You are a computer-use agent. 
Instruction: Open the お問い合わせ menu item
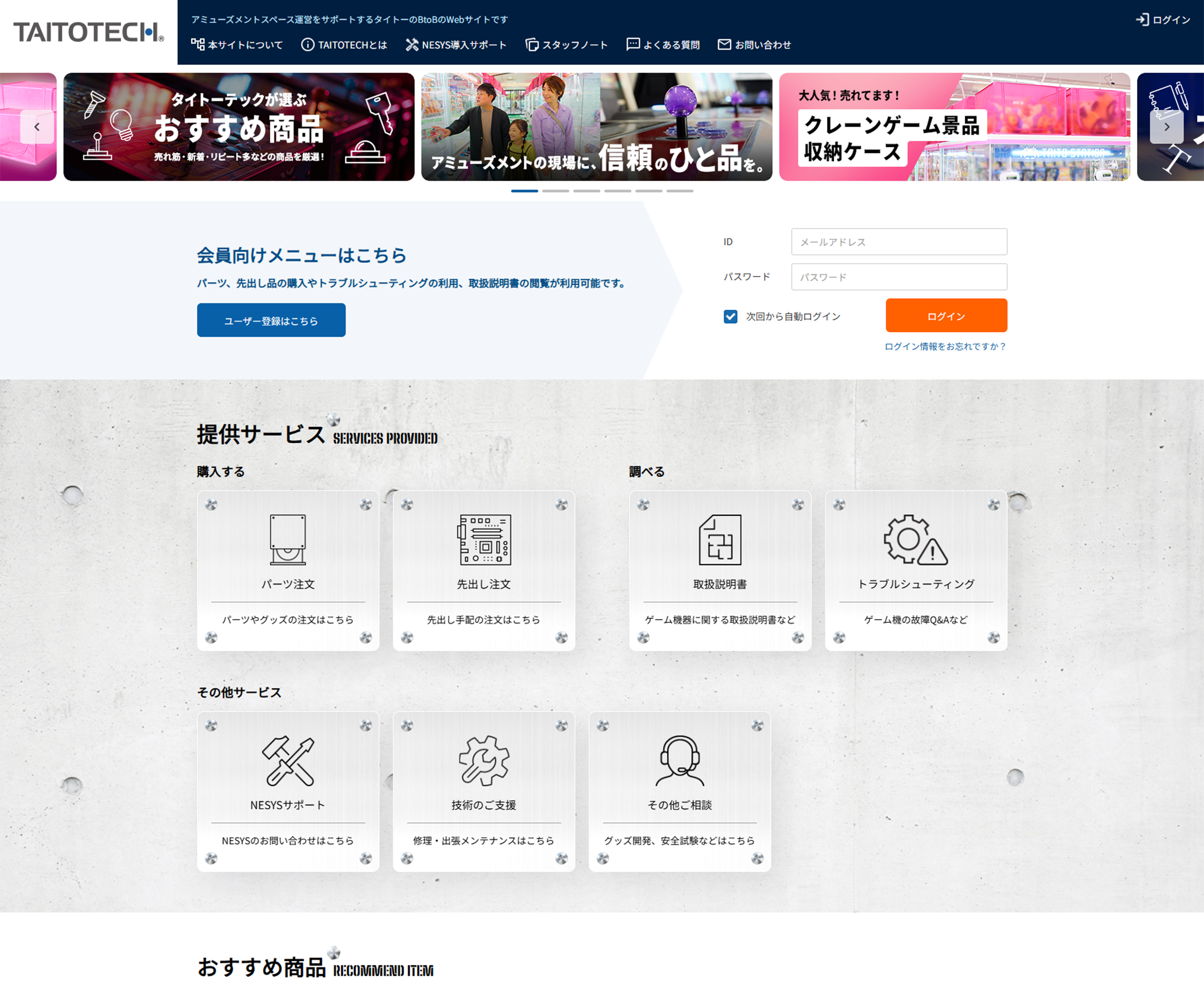coord(755,44)
